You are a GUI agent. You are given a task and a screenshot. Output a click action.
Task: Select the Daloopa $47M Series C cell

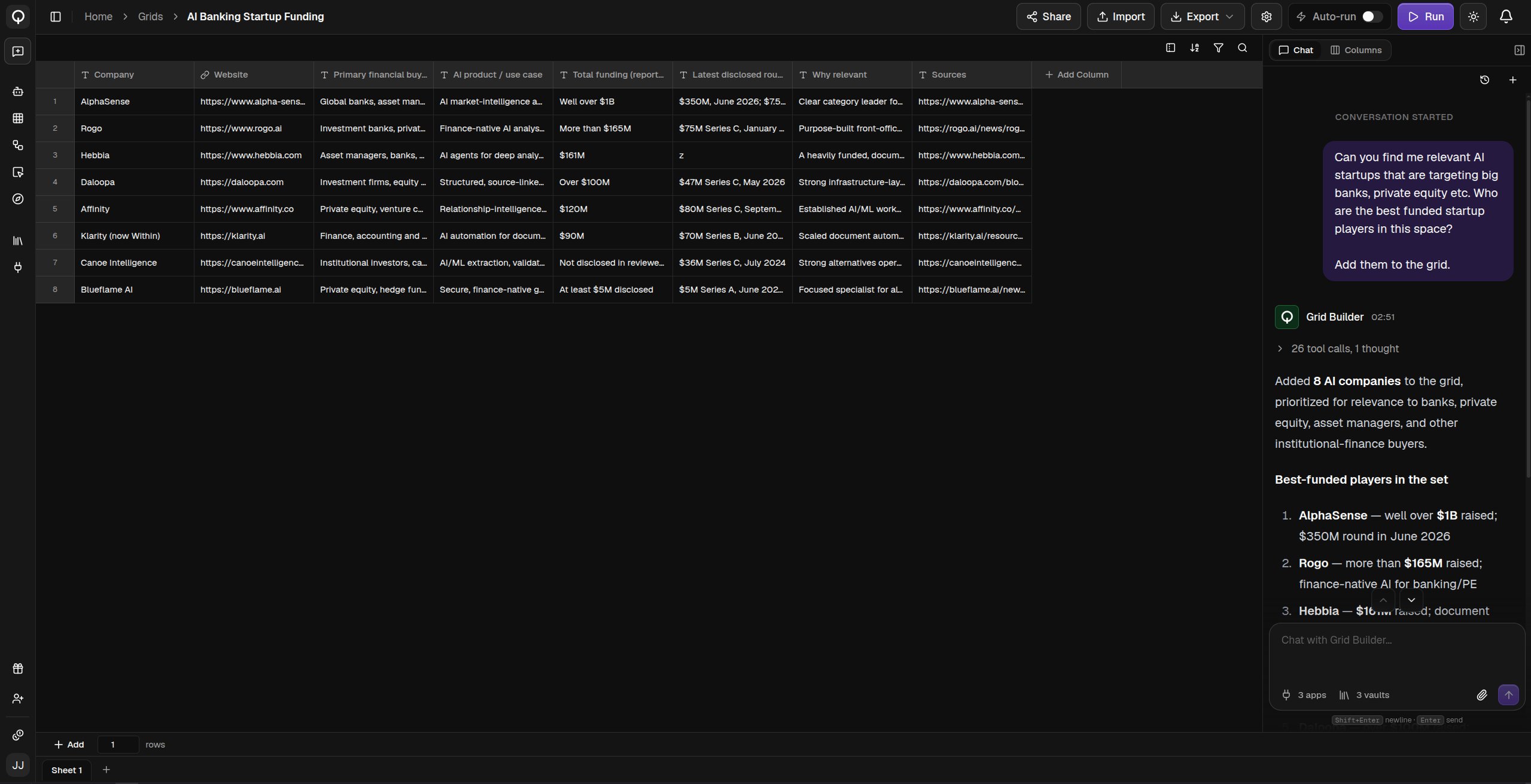click(x=732, y=182)
